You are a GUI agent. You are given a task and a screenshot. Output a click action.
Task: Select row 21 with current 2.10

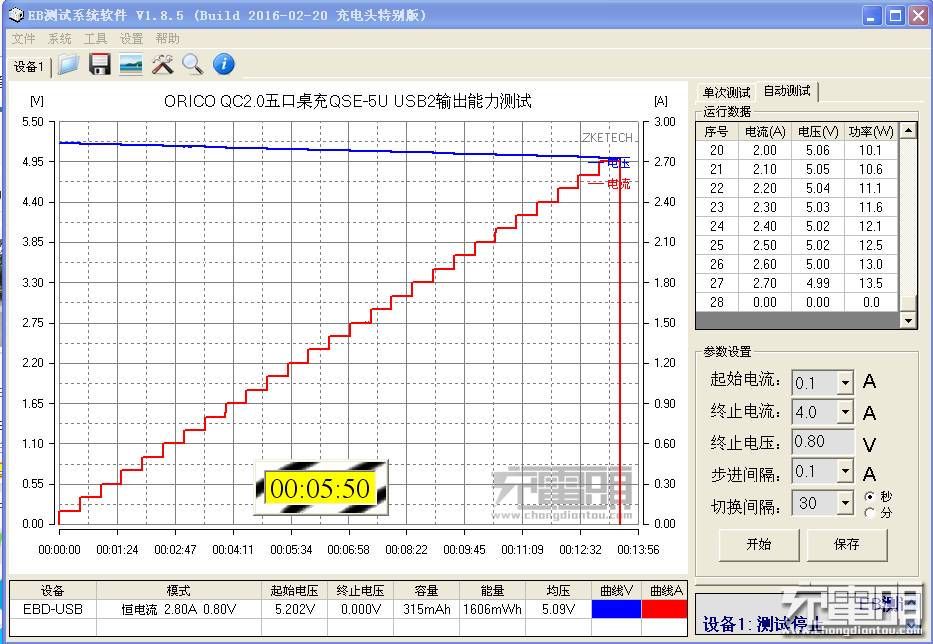[x=797, y=170]
